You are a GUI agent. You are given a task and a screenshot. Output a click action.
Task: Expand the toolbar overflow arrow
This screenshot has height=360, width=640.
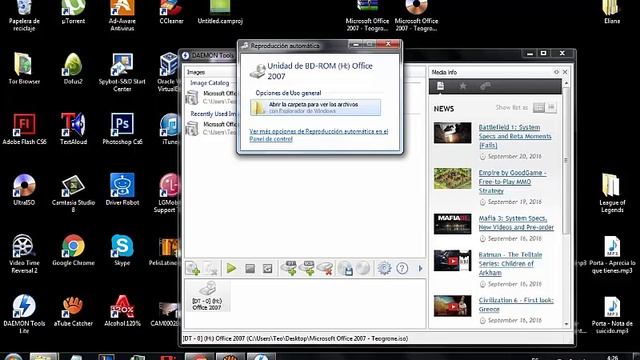[x=420, y=268]
